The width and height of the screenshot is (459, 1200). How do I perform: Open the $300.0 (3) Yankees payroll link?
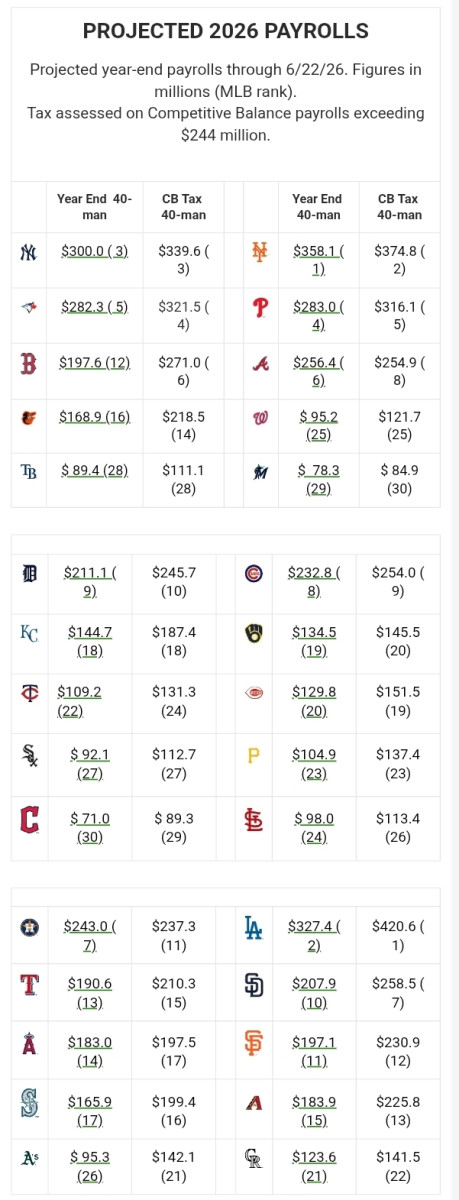95,252
